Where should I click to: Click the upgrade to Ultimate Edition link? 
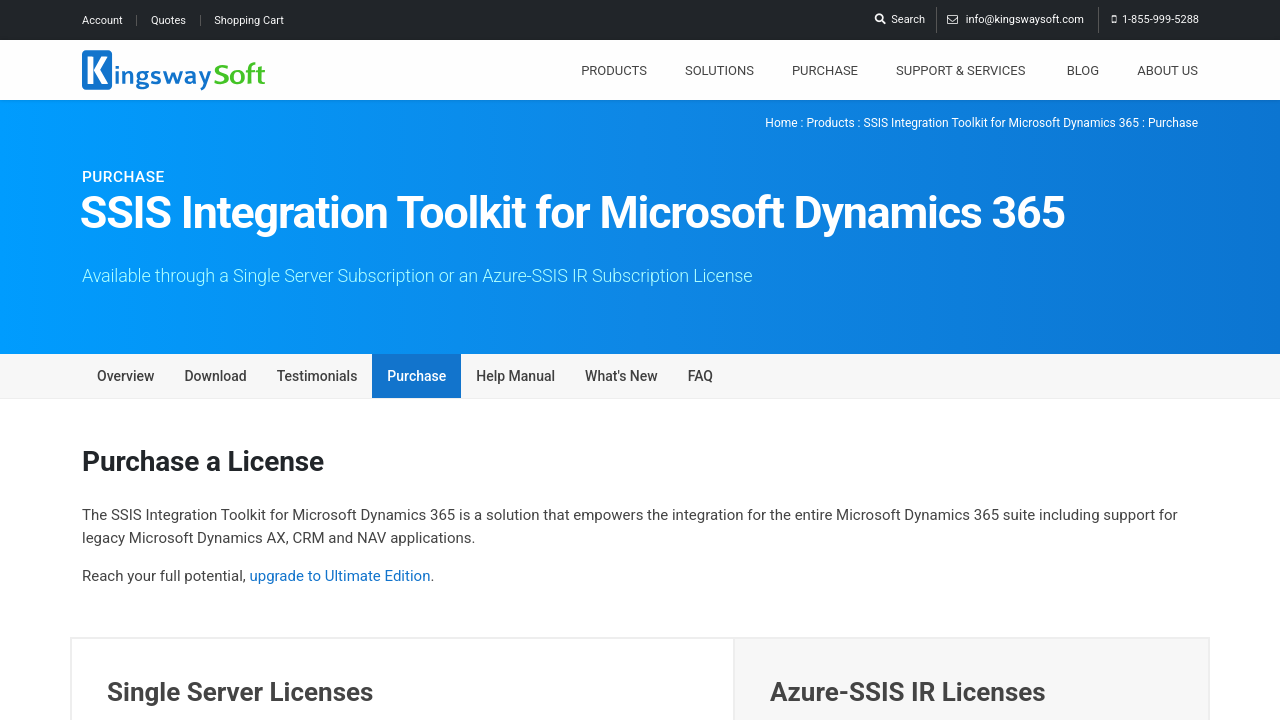[340, 576]
